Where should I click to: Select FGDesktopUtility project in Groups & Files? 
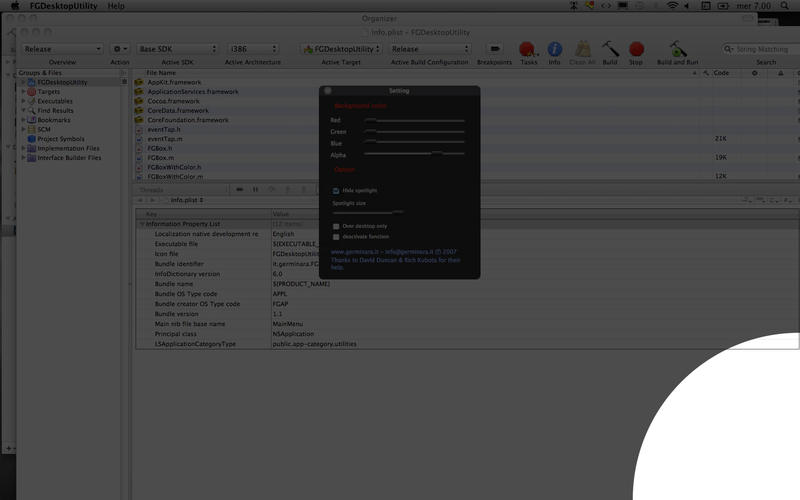pyautogui.click(x=62, y=82)
